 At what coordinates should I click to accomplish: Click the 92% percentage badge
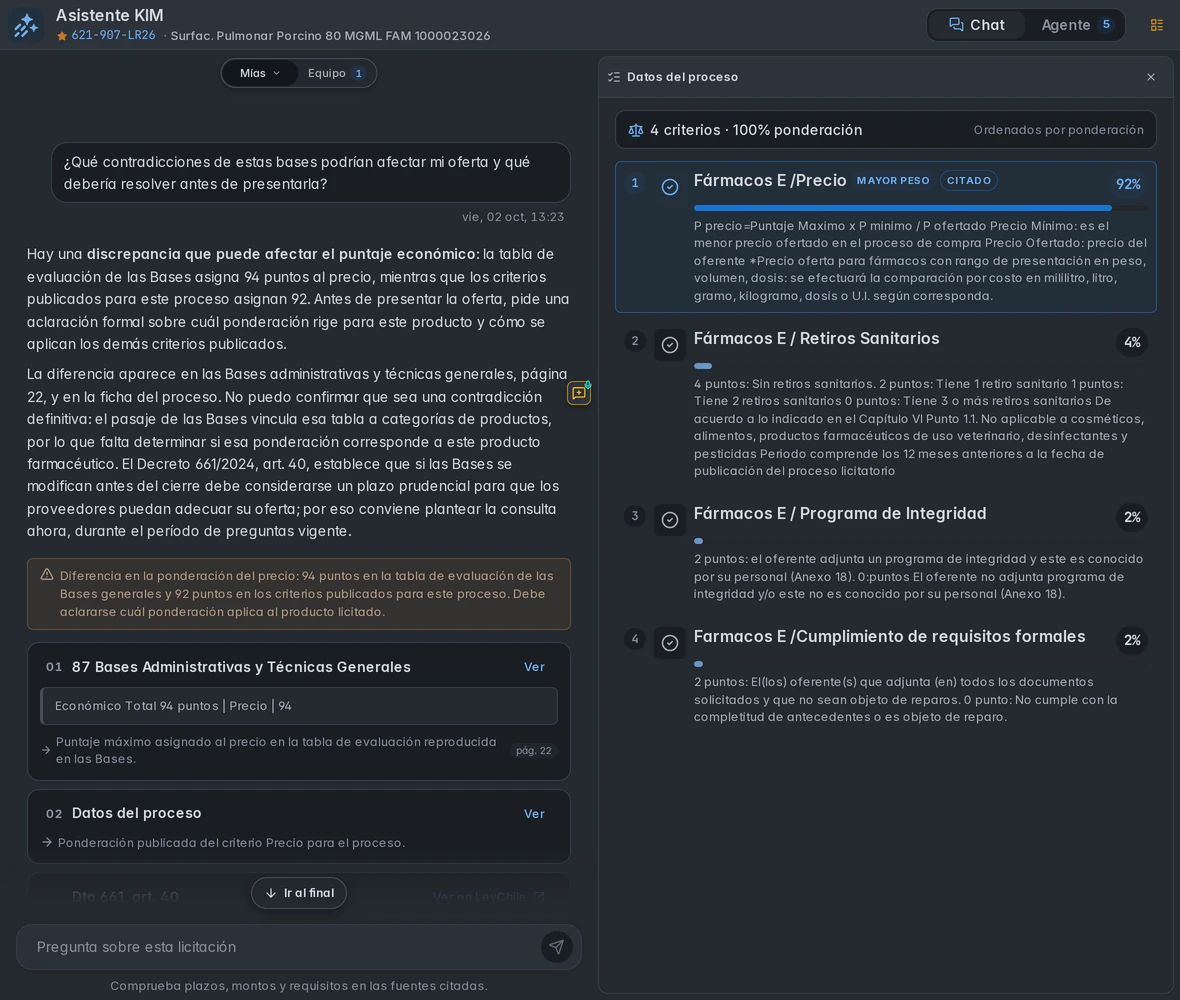click(1128, 184)
